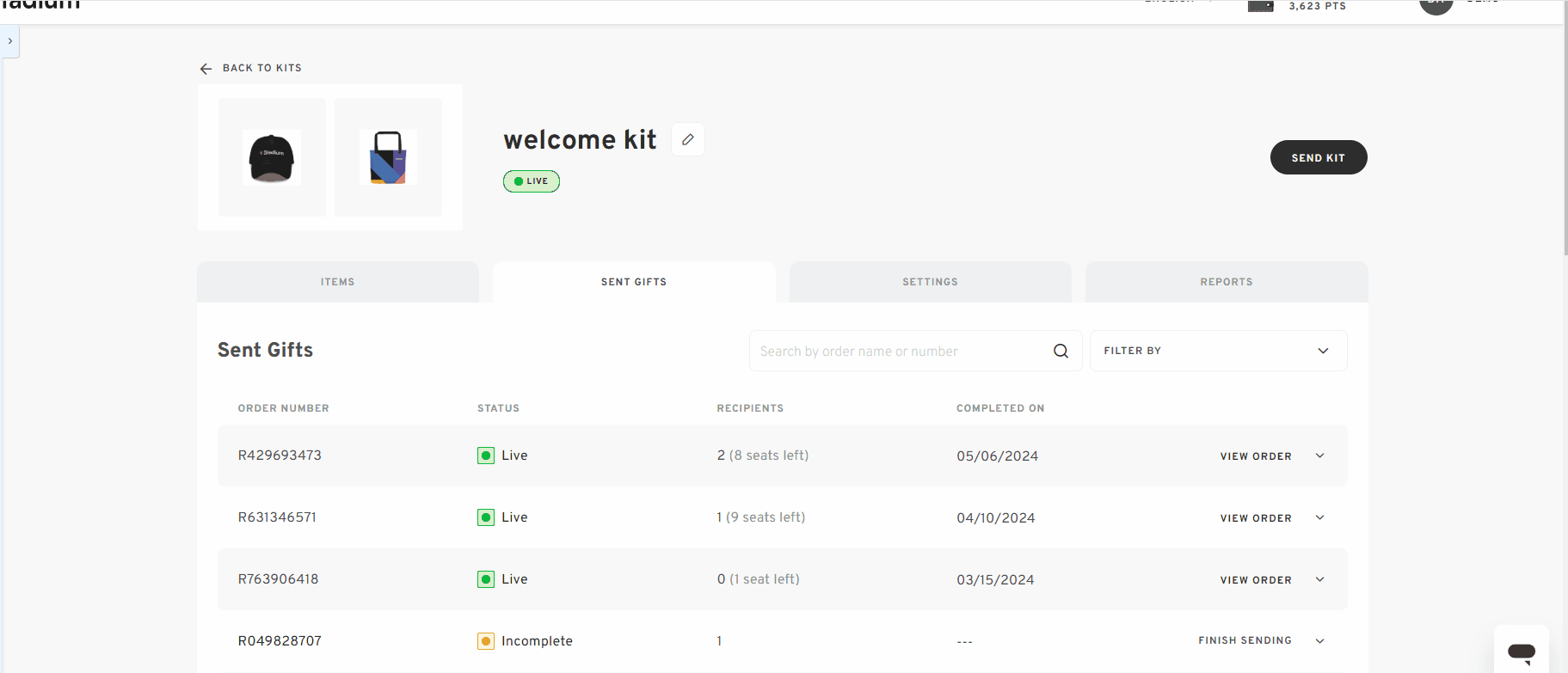Click the Live status badge under kit name
1568x673 pixels.
click(x=532, y=181)
